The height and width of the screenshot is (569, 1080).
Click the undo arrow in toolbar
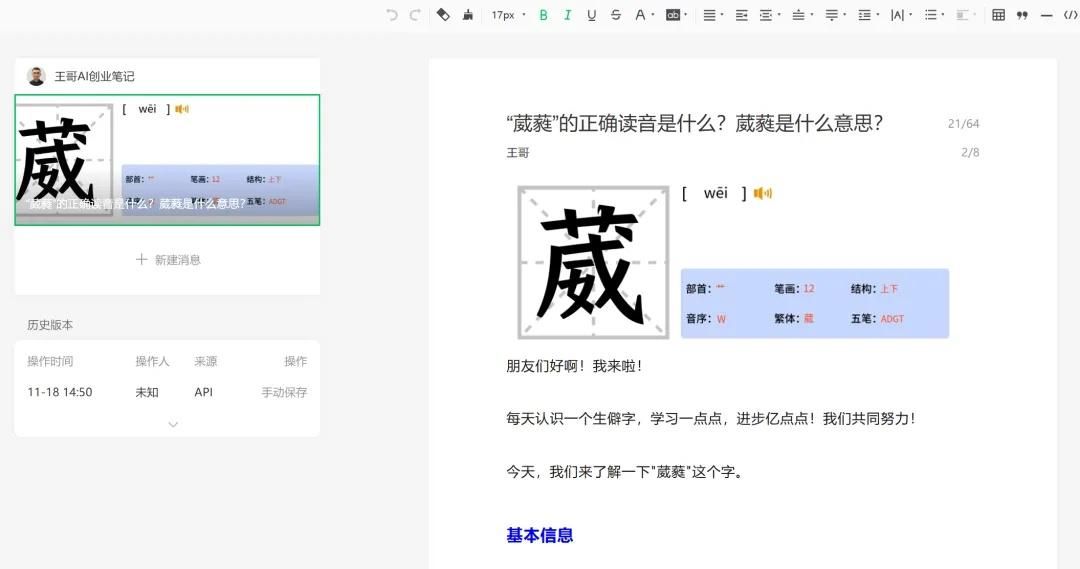[391, 15]
